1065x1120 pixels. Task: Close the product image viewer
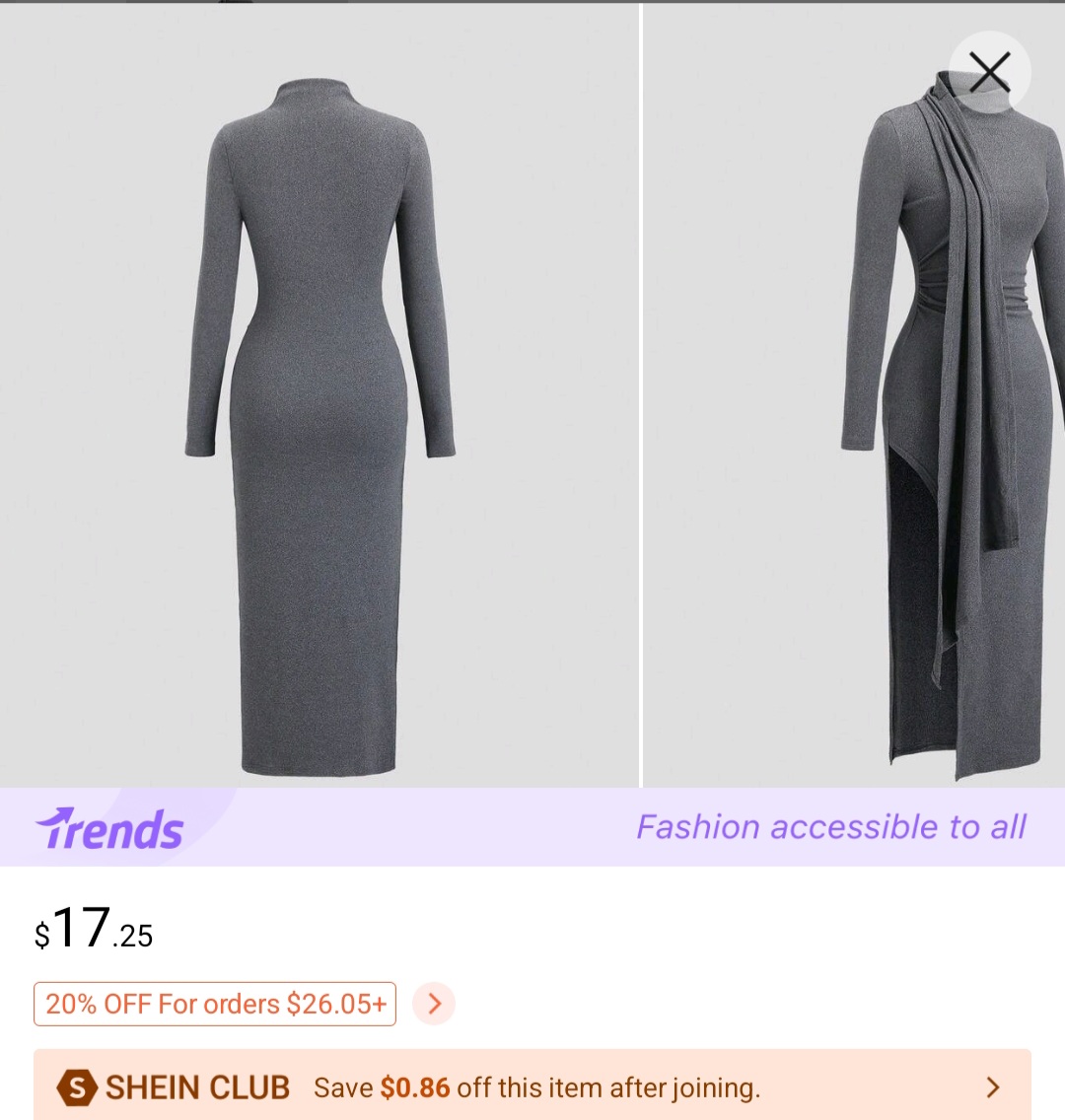tap(989, 72)
